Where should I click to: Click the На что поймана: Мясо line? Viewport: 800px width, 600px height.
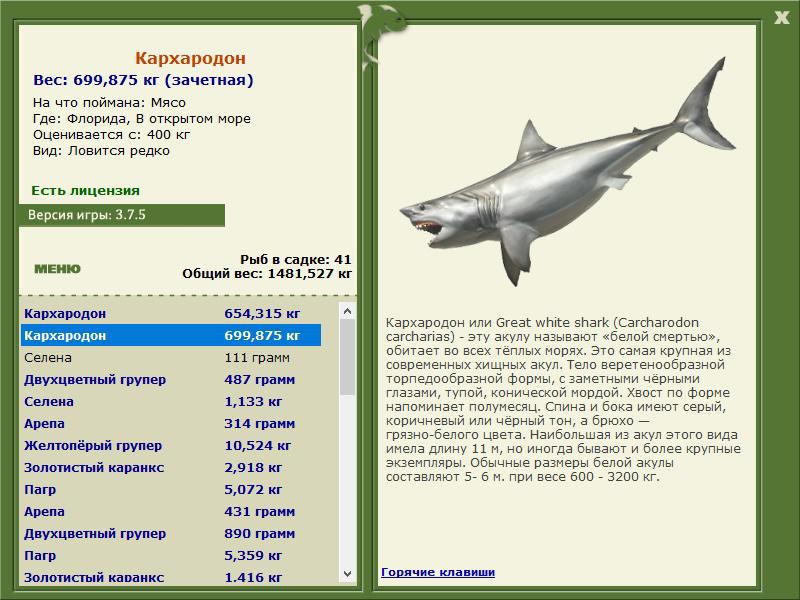tap(109, 103)
